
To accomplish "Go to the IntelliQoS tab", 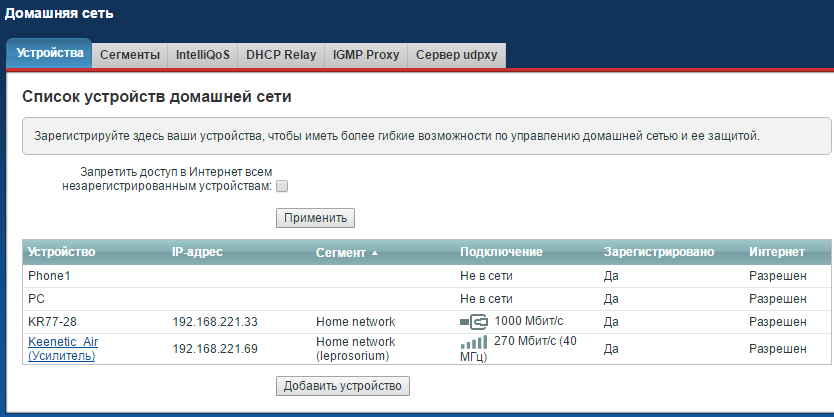I will (203, 55).
